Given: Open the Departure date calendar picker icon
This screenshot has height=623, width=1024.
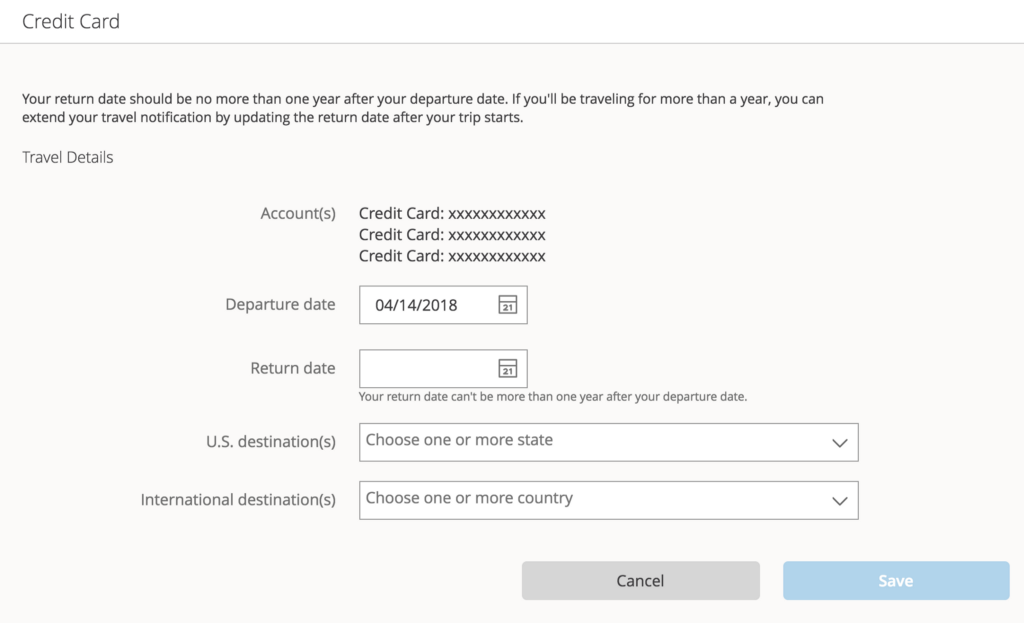Looking at the screenshot, I should click(507, 305).
